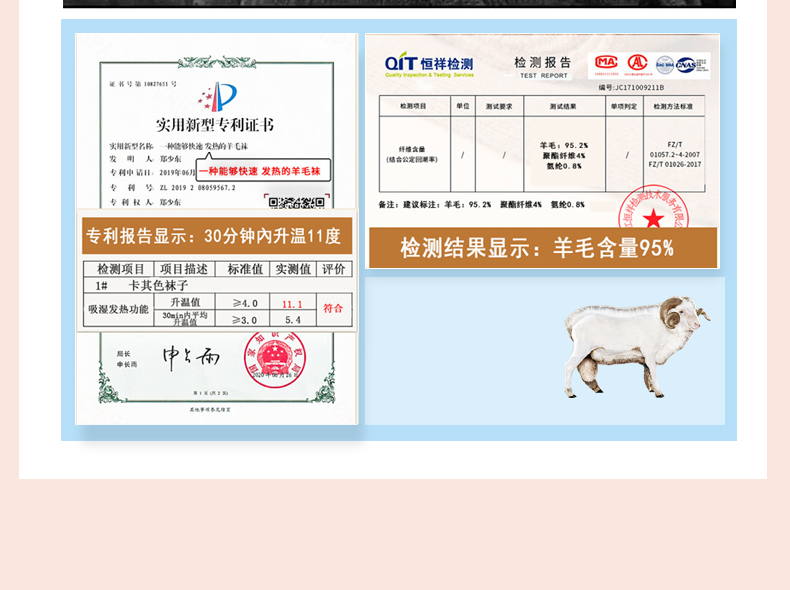The height and width of the screenshot is (590, 790).
Task: Click the QIT 恒祥检测 logo
Action: 429,64
